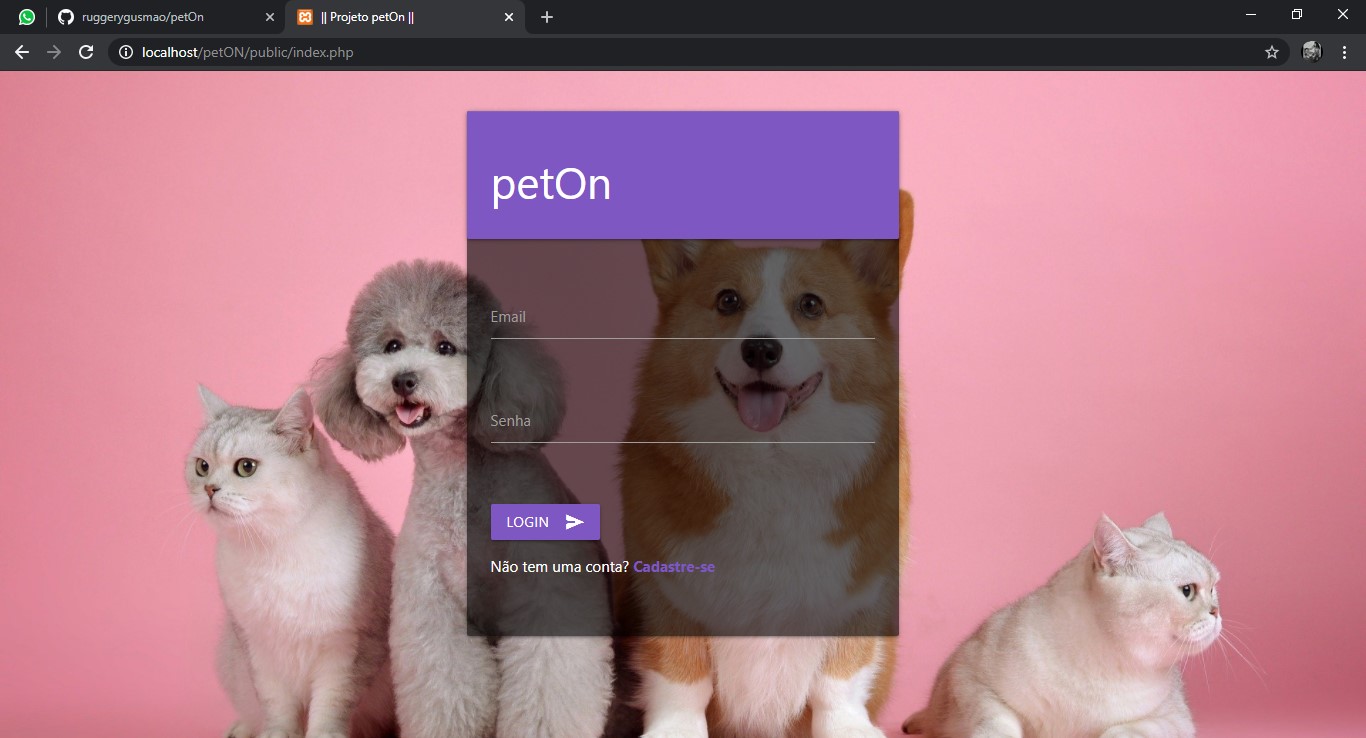Minimize the browser window

point(1251,14)
